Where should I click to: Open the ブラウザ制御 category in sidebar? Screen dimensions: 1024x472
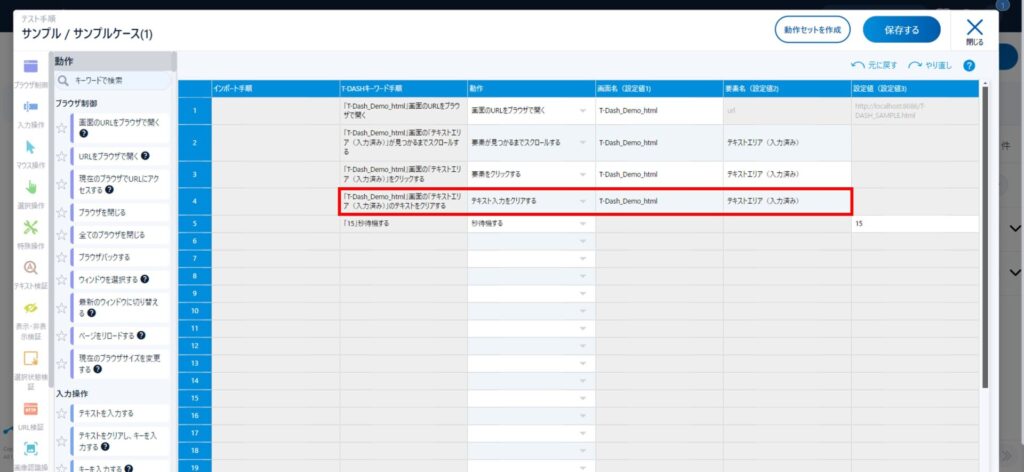click(x=30, y=68)
